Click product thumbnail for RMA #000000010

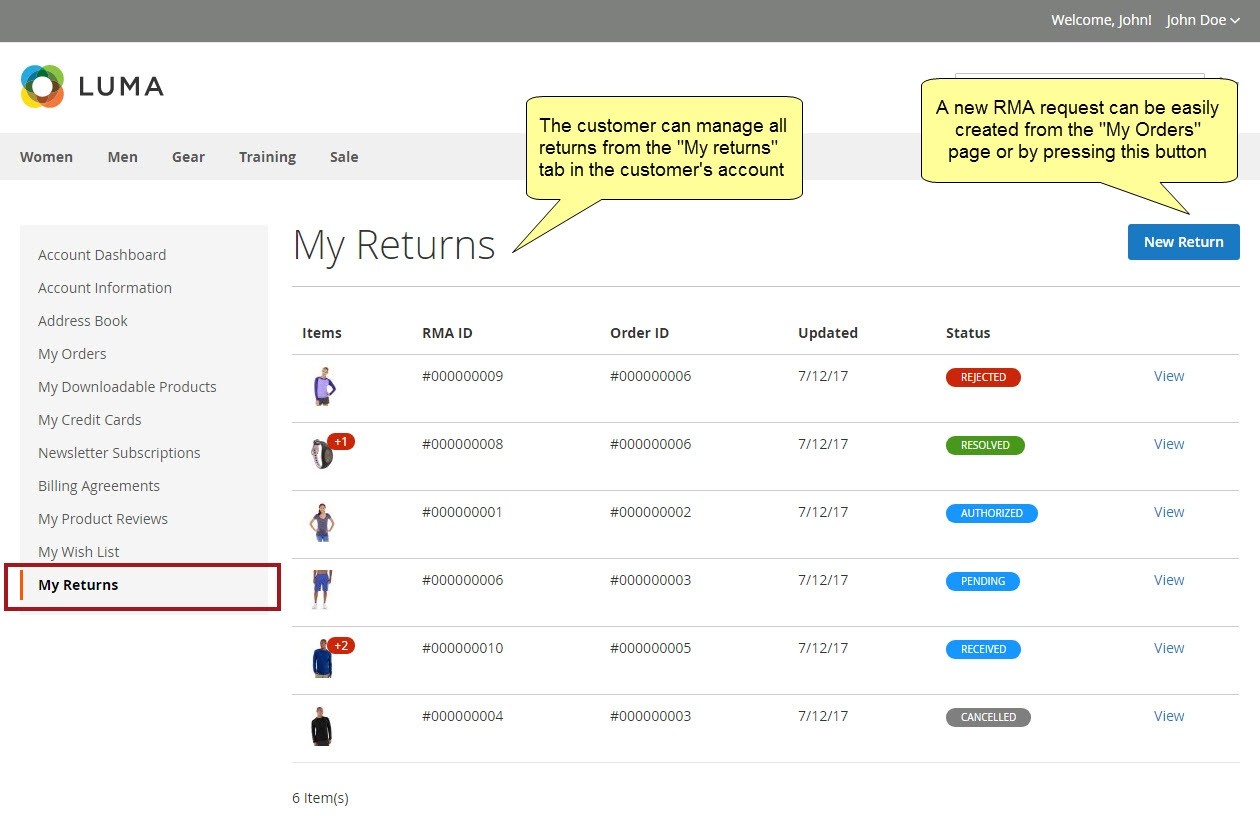[321, 658]
